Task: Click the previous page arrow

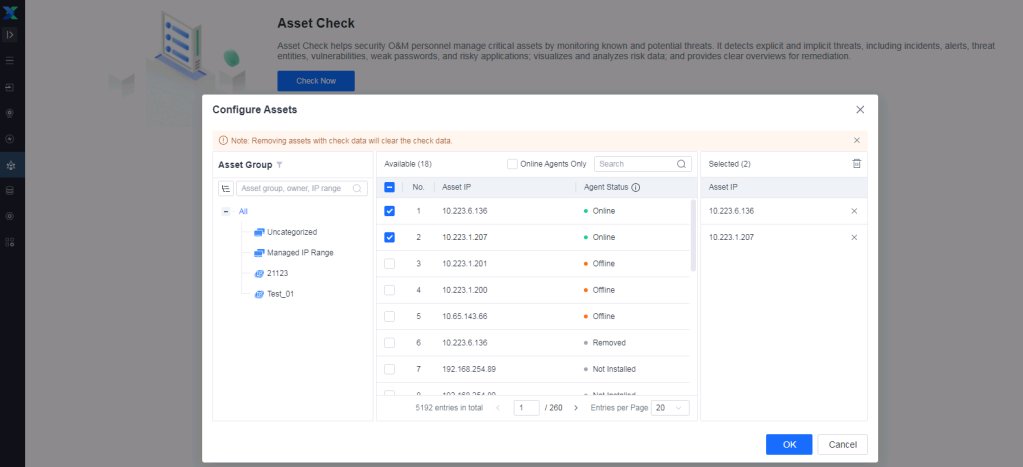Action: 498,408
